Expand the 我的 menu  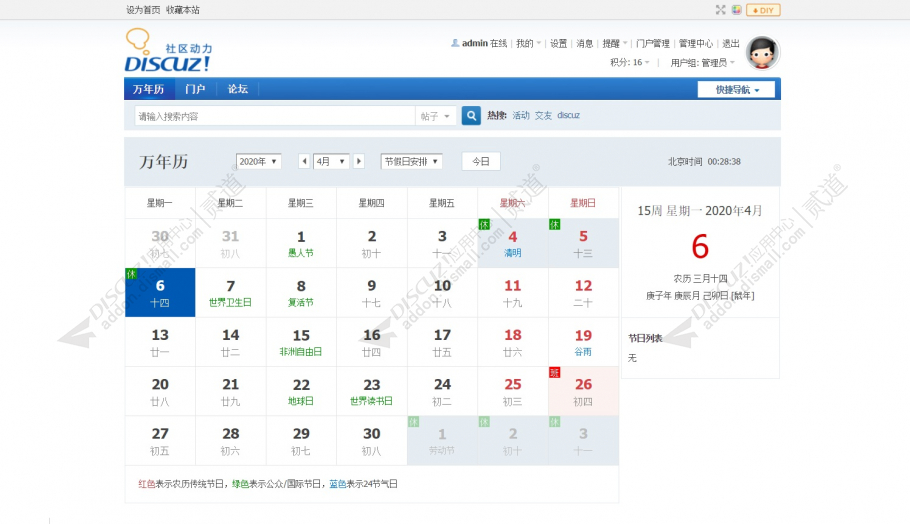coord(528,44)
